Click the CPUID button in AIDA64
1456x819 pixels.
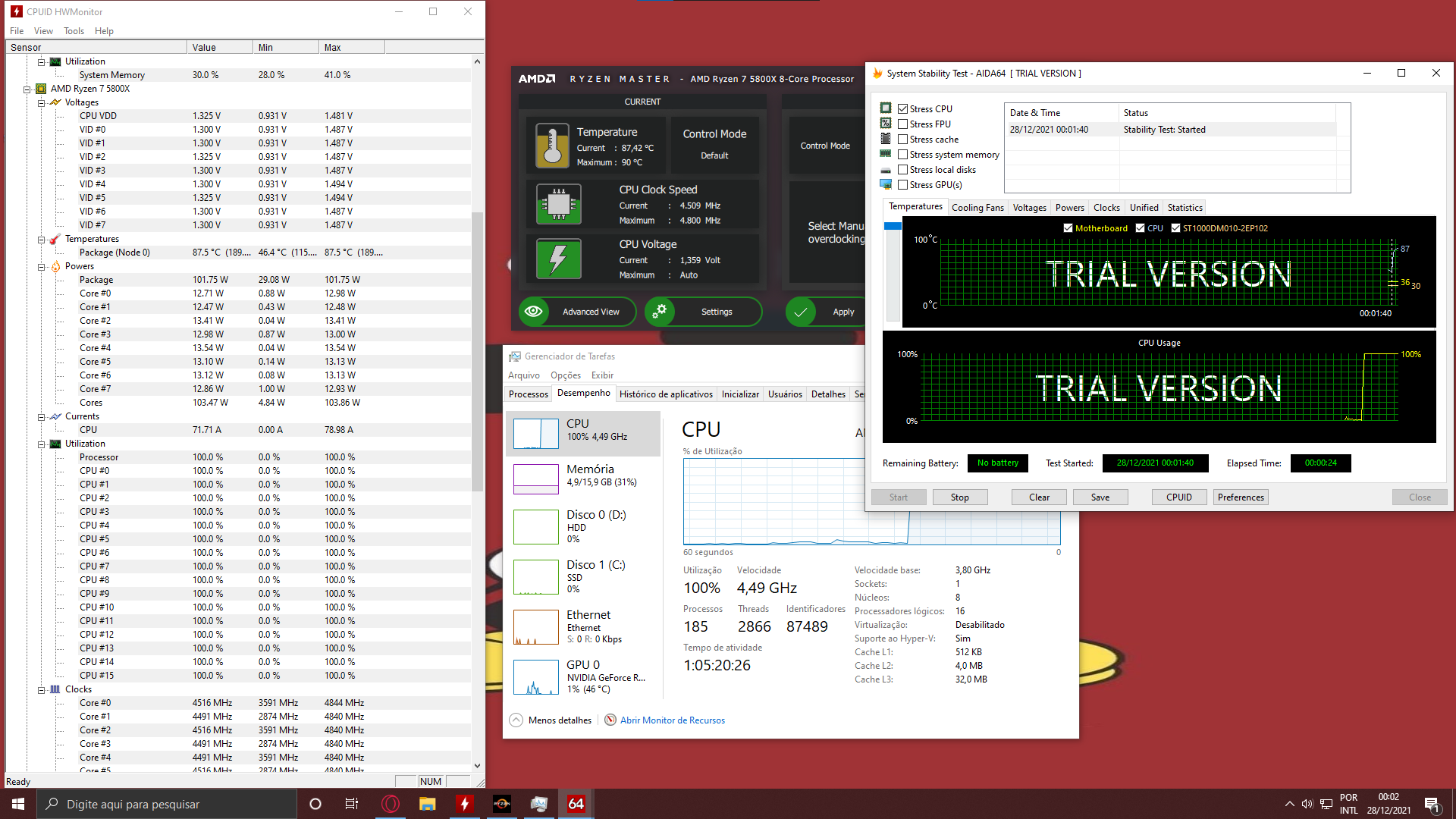[1179, 497]
